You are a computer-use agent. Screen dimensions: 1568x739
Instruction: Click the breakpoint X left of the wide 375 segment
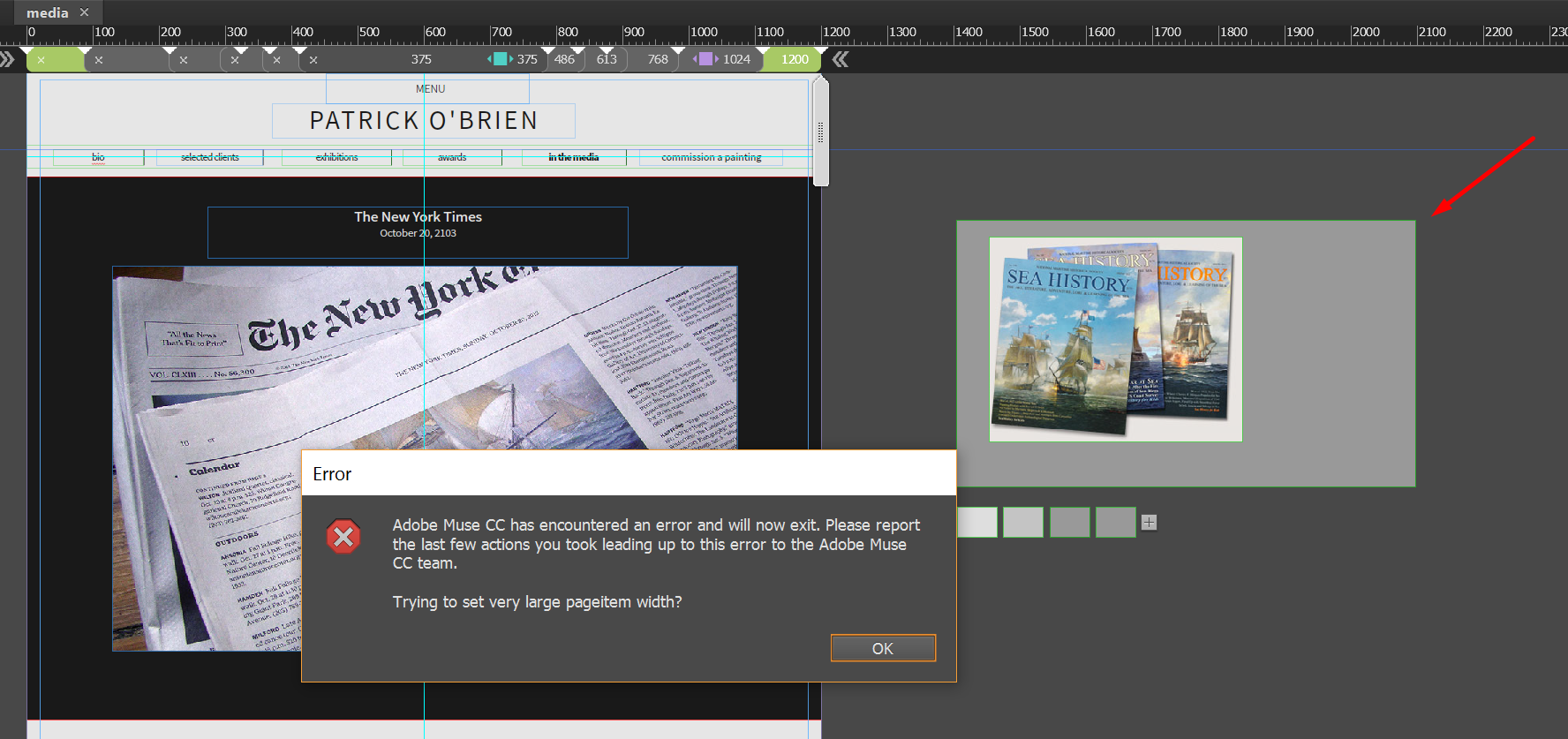coord(313,60)
